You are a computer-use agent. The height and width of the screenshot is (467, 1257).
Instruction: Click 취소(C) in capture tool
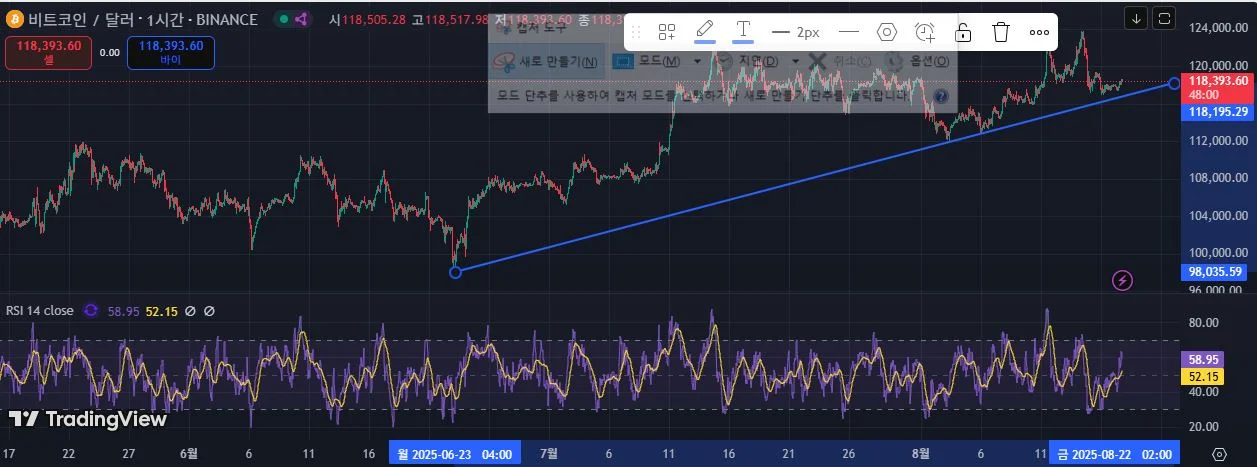(838, 62)
